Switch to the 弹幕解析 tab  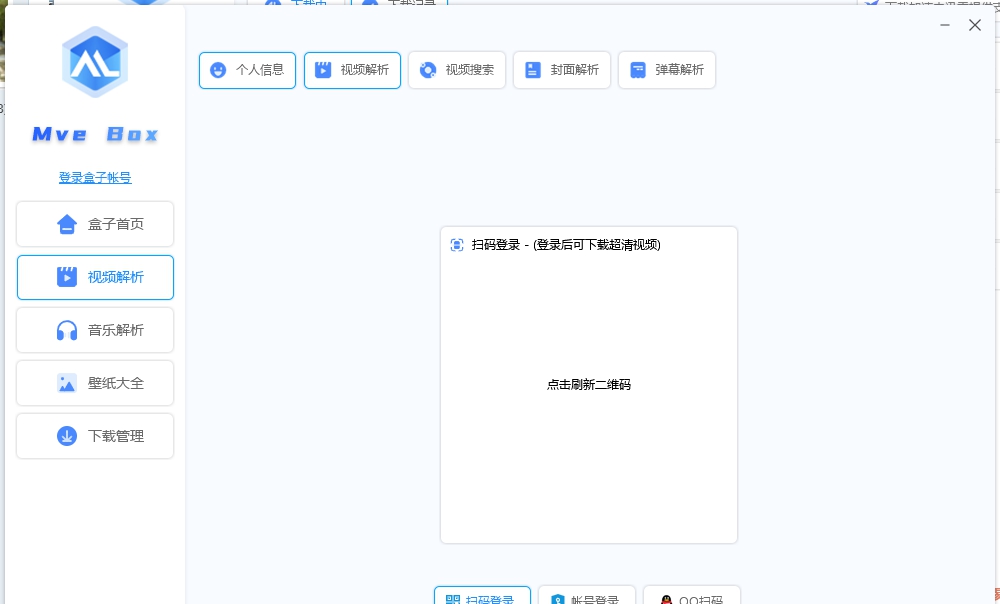[666, 70]
